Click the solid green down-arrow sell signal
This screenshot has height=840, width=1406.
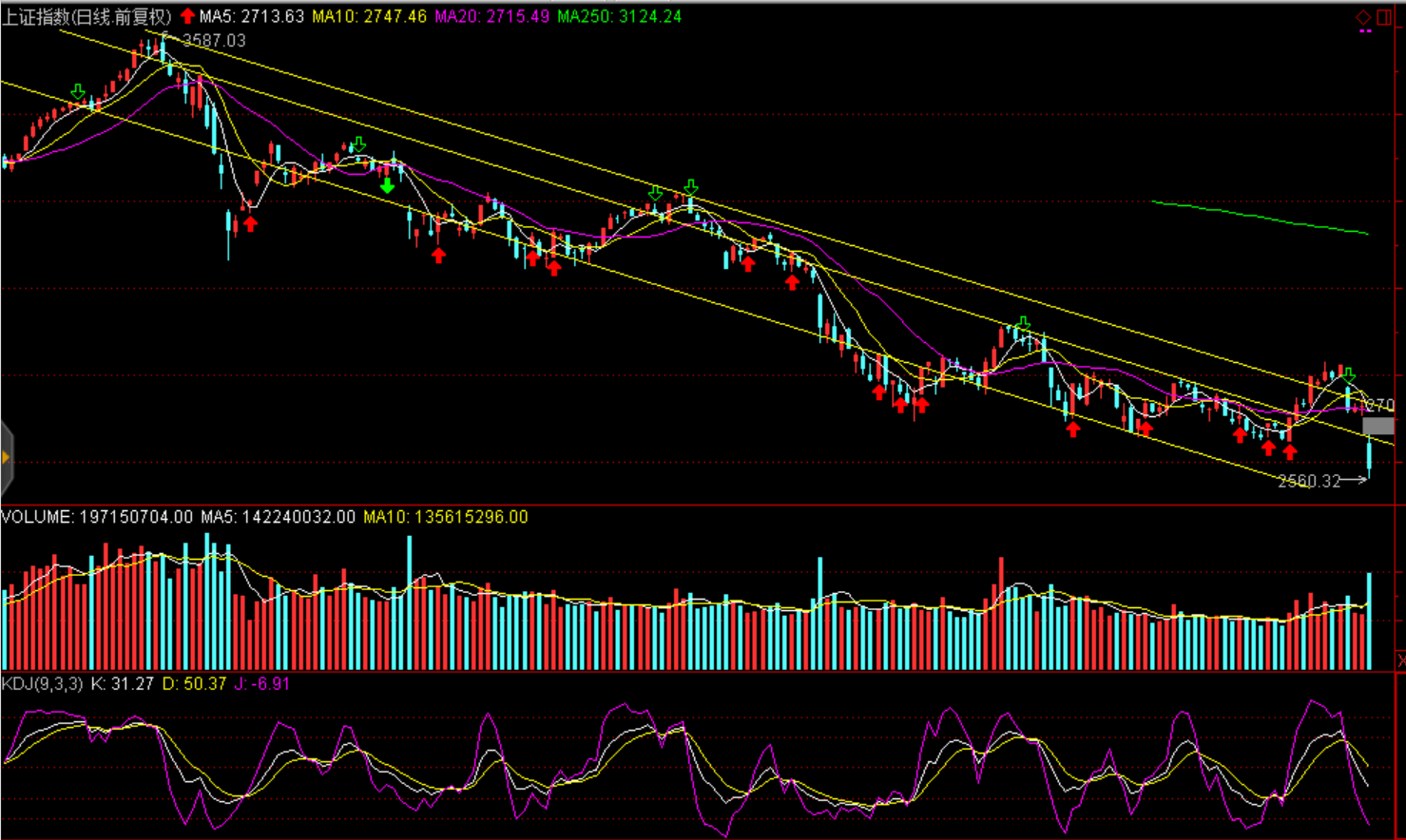[x=387, y=186]
